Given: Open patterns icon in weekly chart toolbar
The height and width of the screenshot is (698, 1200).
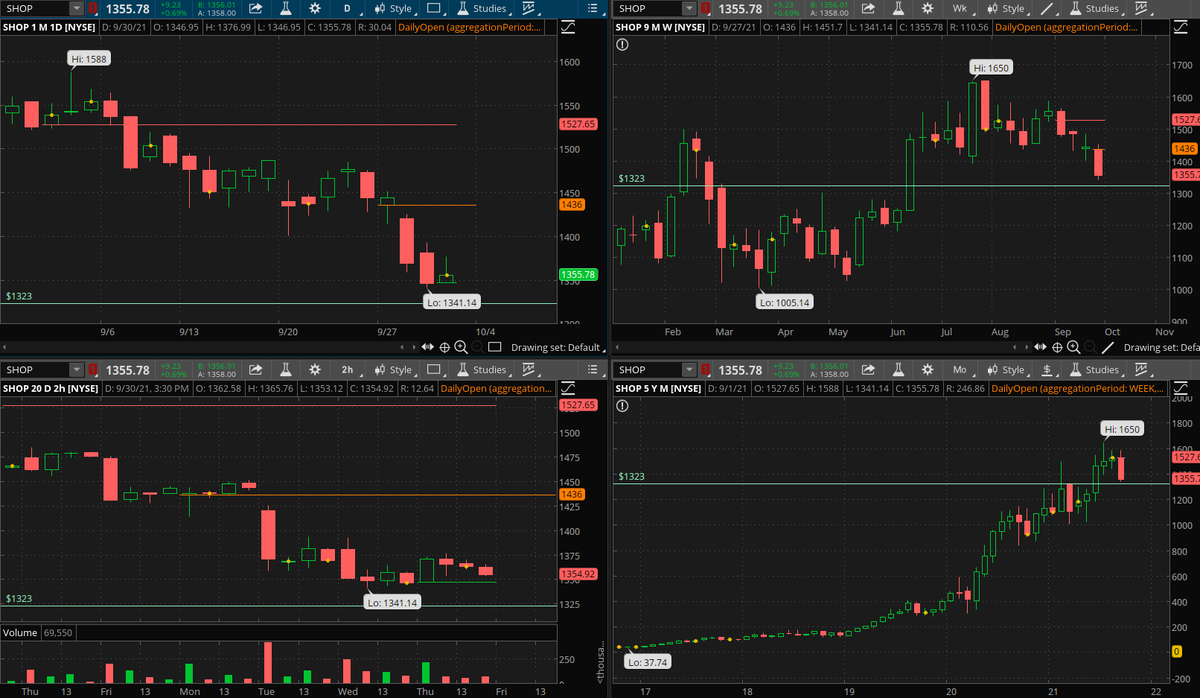Looking at the screenshot, I should pos(1141,8).
